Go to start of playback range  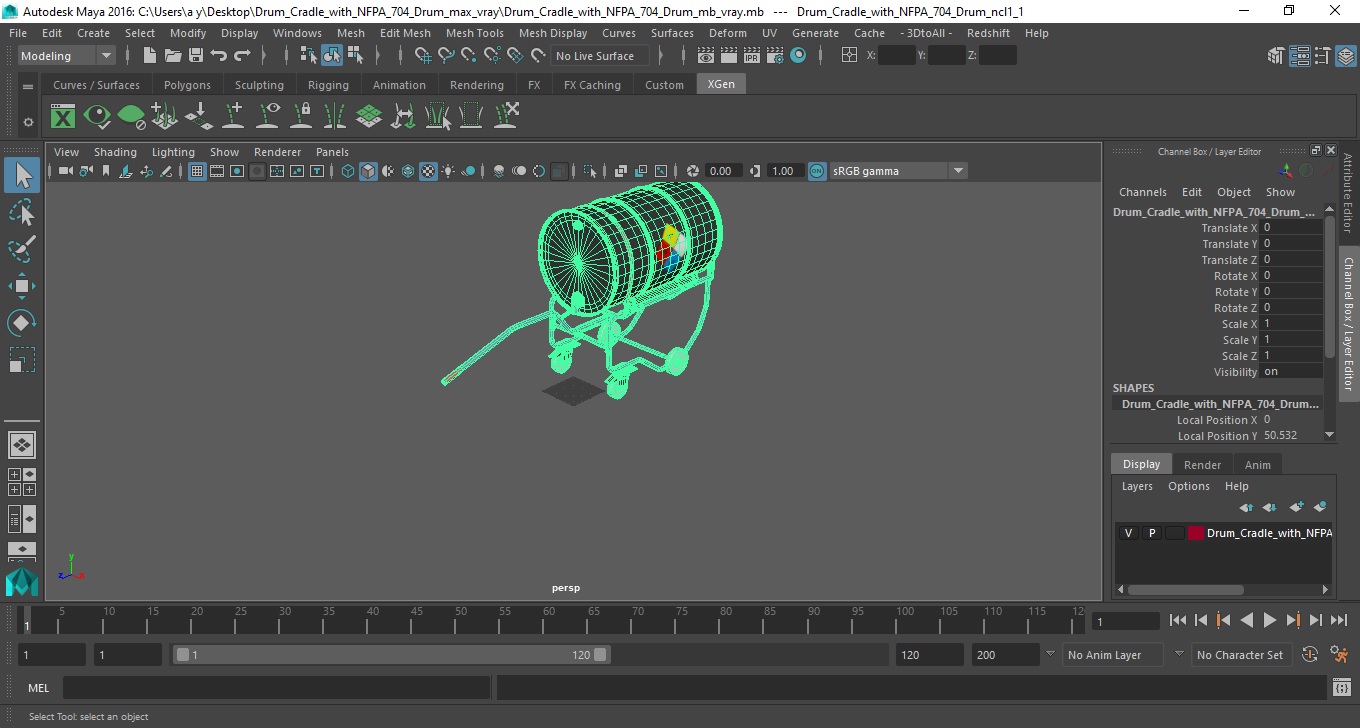(x=1178, y=621)
